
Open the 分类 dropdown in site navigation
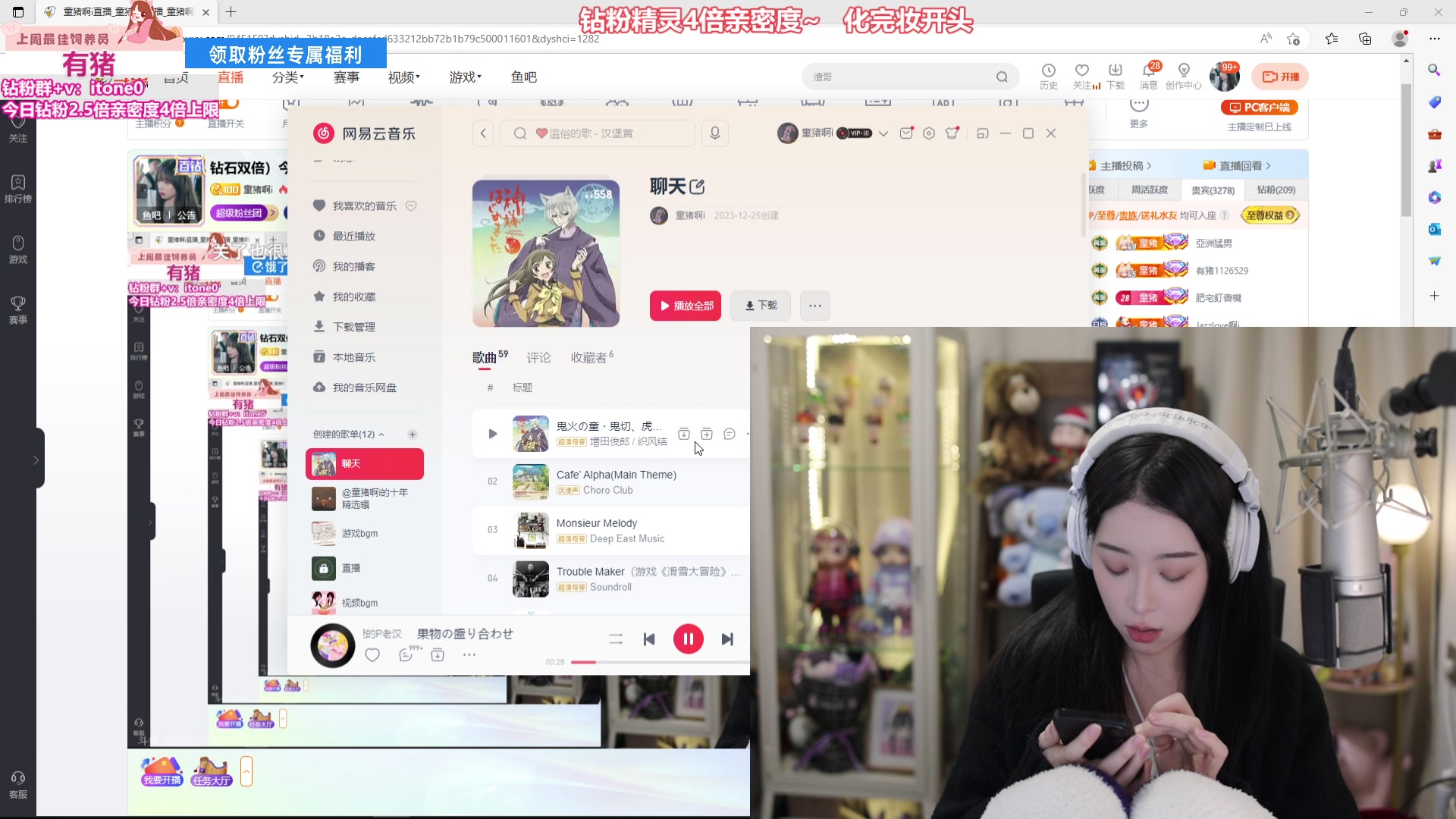(288, 77)
